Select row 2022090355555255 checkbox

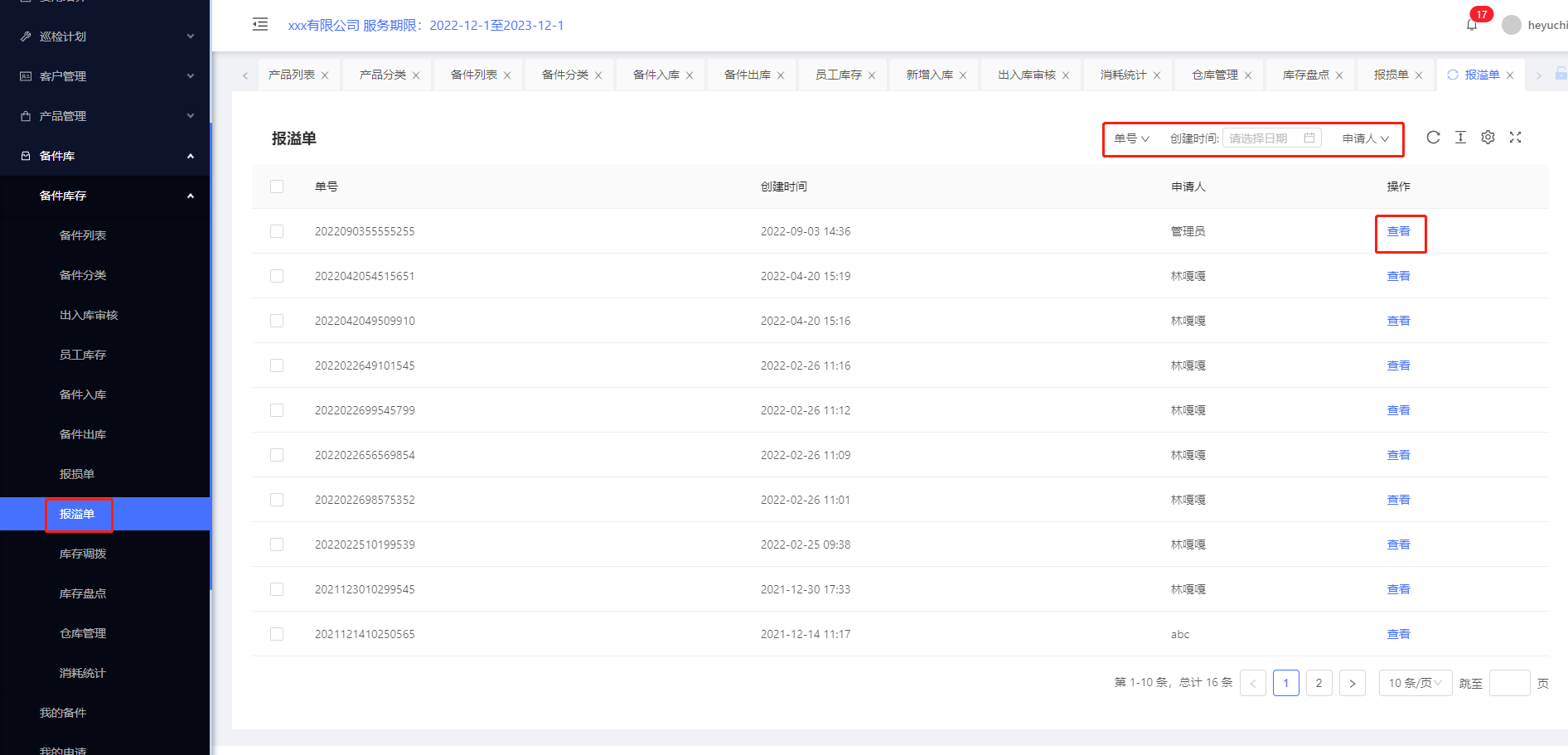[x=277, y=231]
